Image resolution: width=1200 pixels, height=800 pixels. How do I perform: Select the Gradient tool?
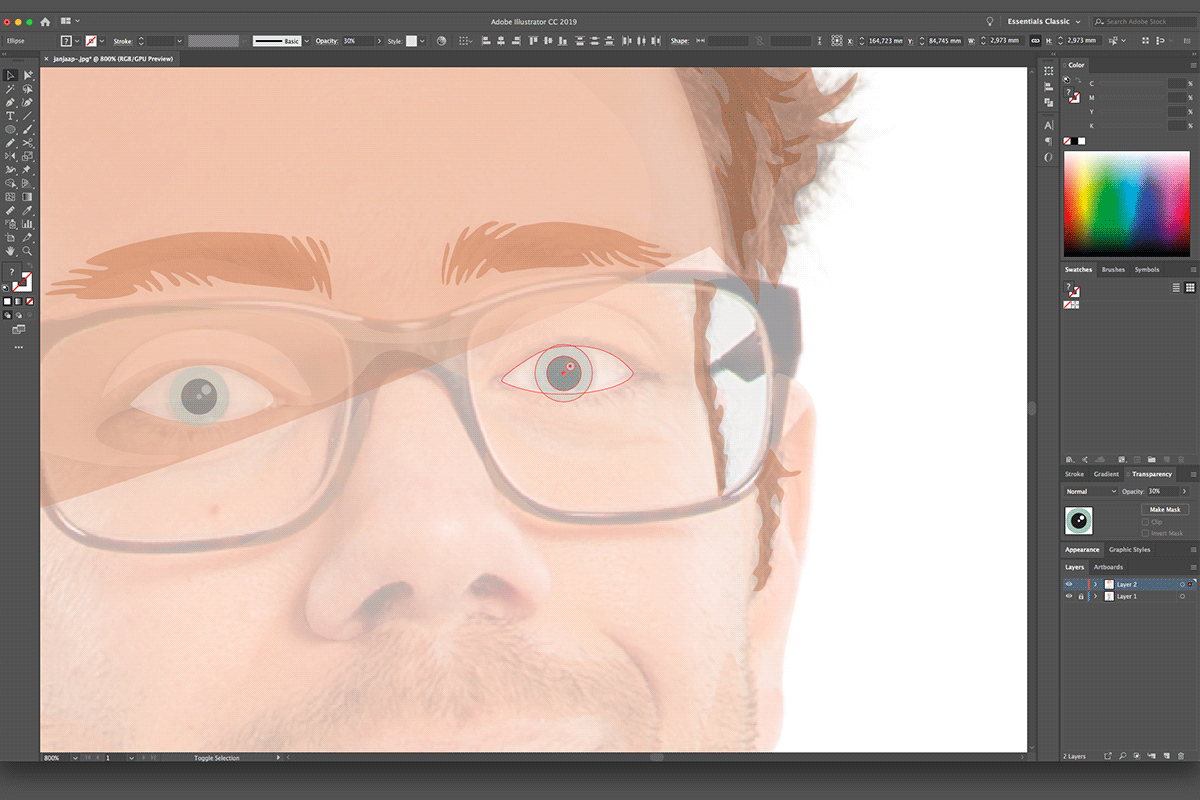coord(28,197)
